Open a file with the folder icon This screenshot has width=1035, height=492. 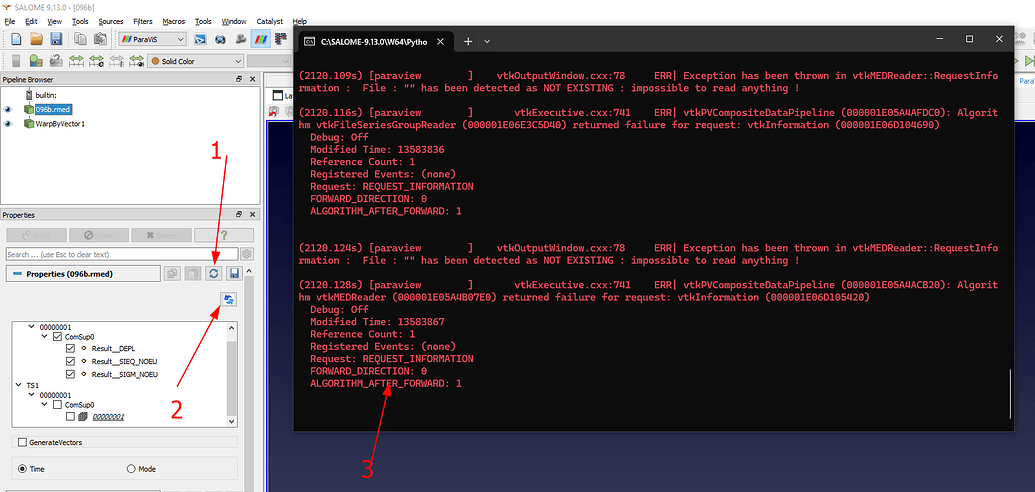point(36,39)
